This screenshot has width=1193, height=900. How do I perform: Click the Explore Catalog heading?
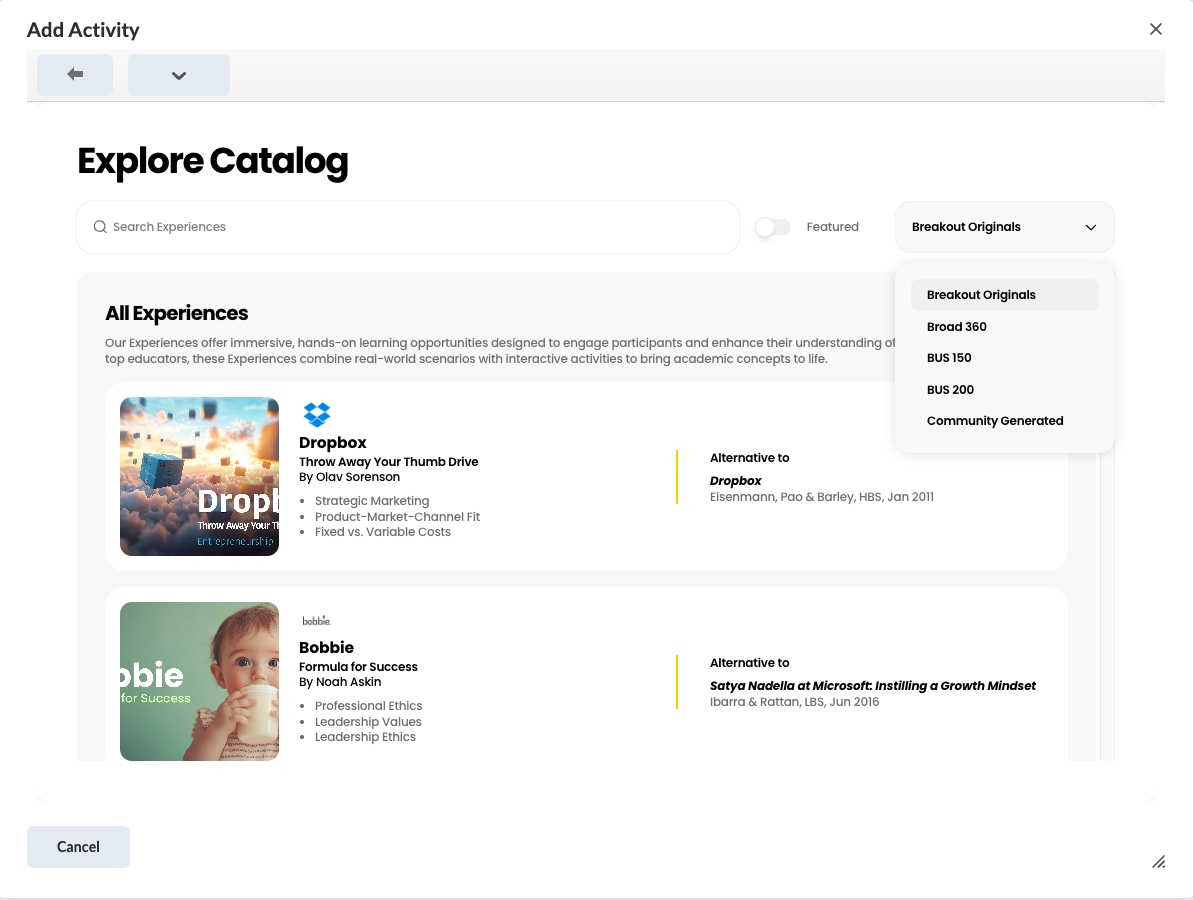(x=213, y=161)
